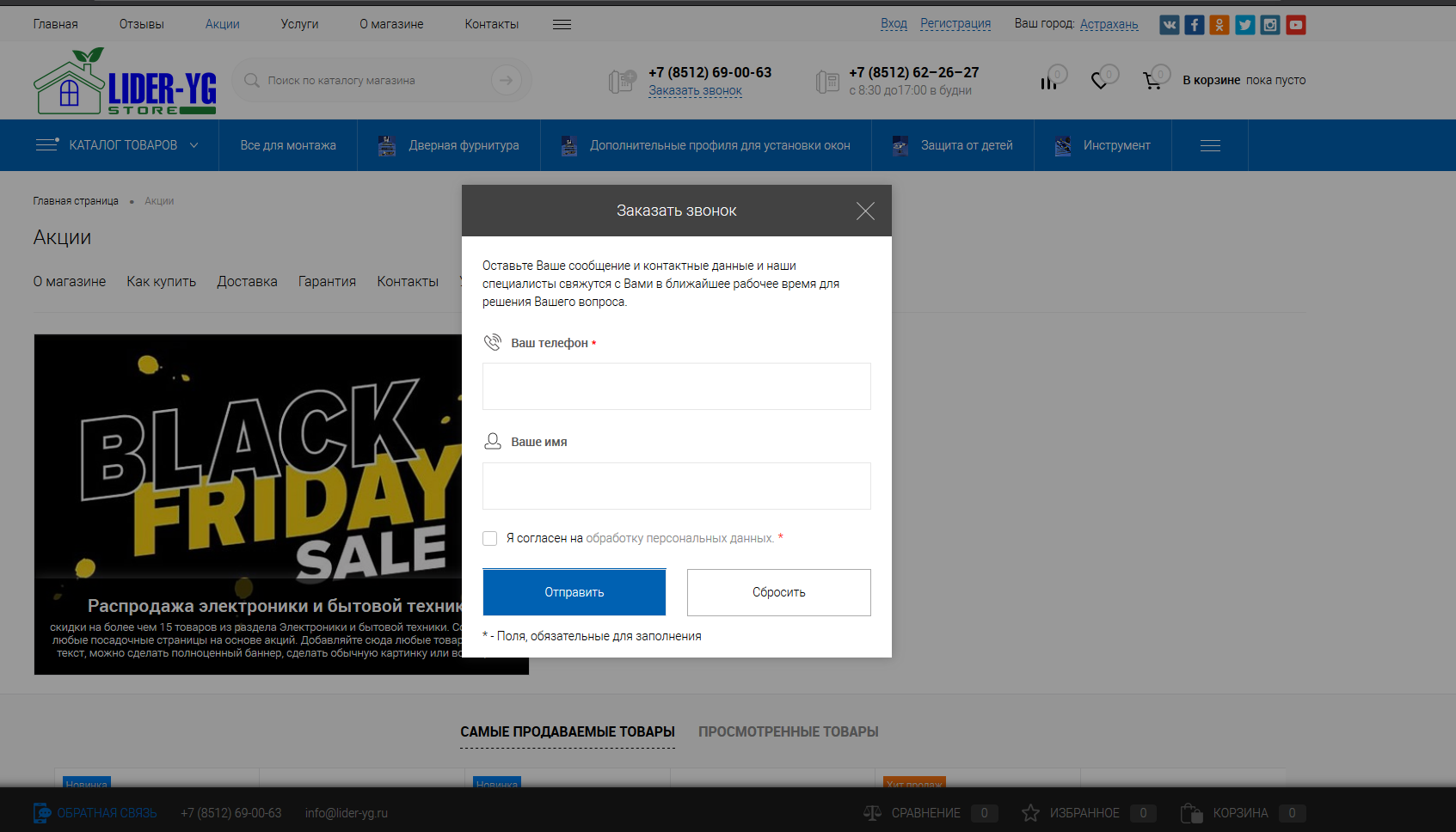Open the shopping cart icon in header
The height and width of the screenshot is (832, 1456).
[x=1152, y=81]
